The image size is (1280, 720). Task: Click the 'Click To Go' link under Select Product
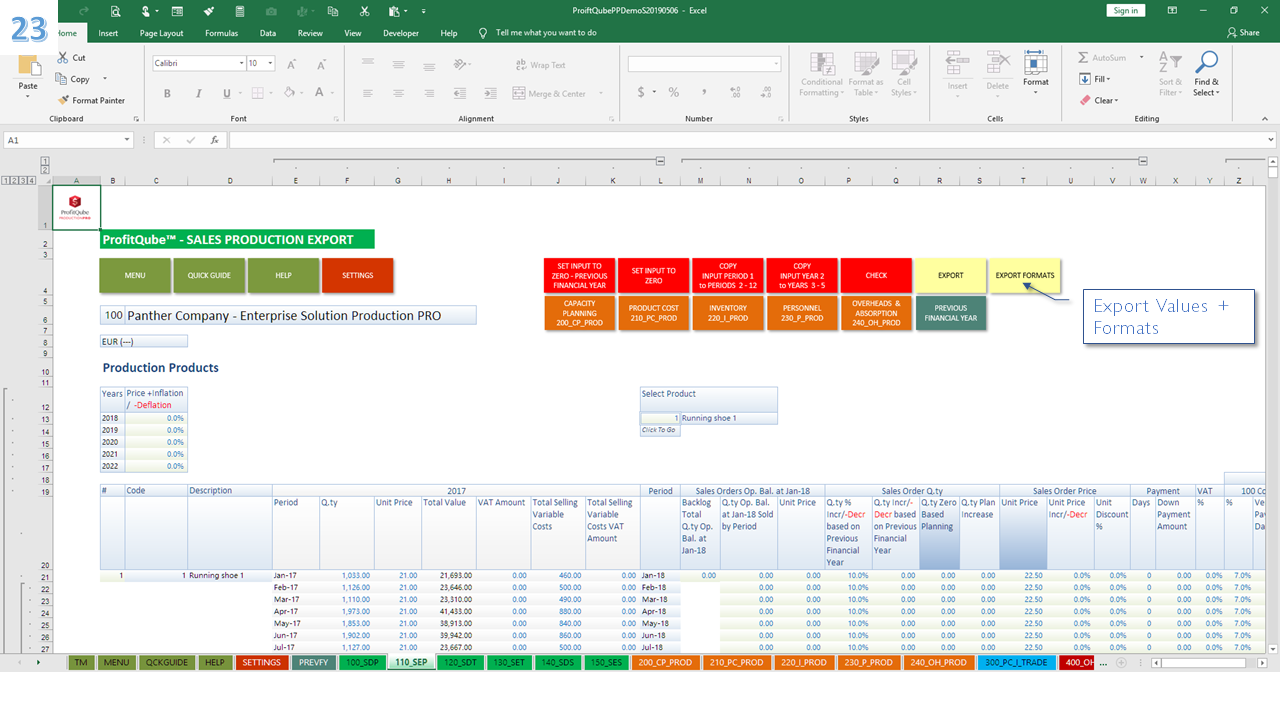pos(658,430)
